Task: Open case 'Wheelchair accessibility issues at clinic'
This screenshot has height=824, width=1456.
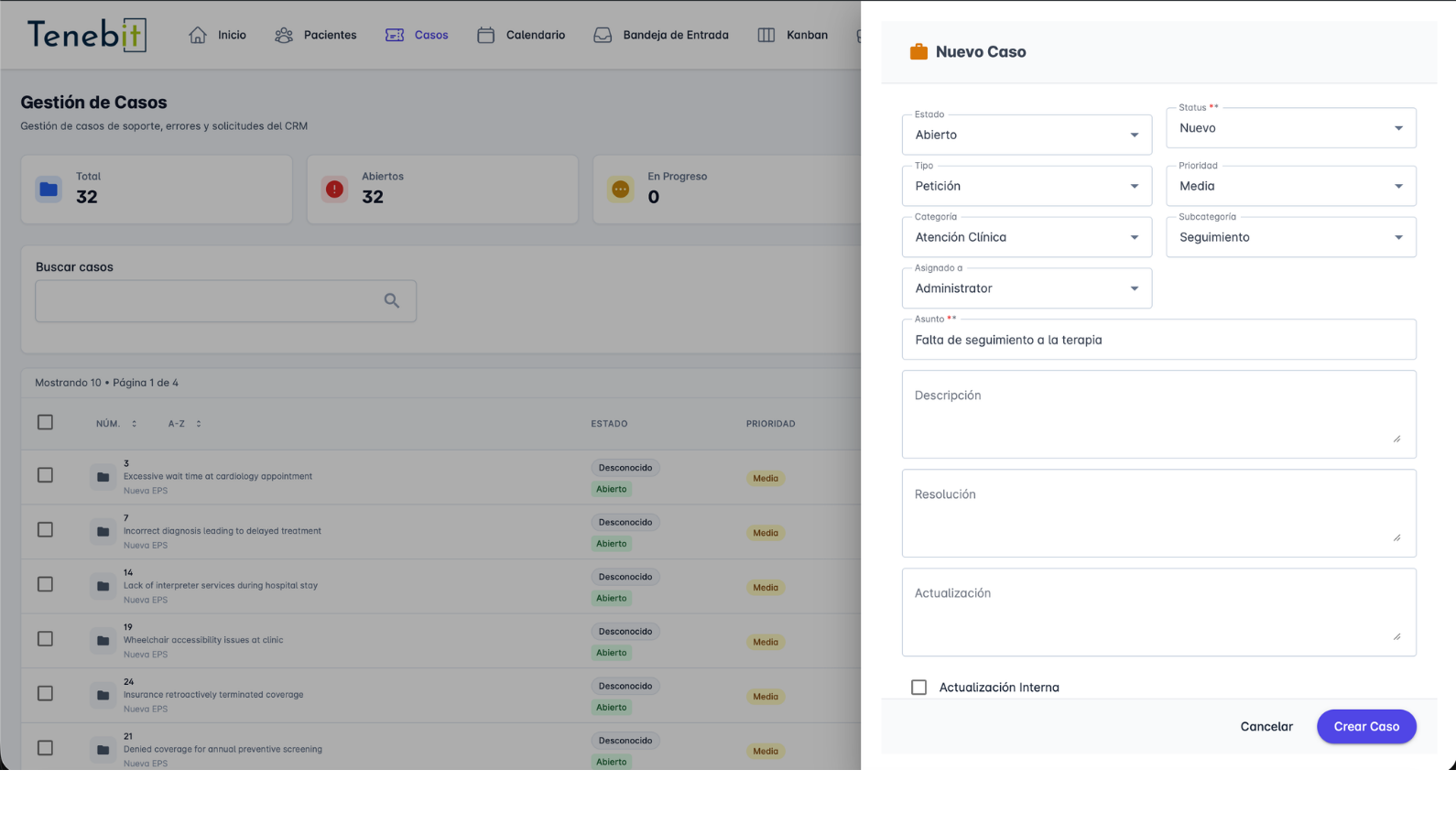Action: 203,640
